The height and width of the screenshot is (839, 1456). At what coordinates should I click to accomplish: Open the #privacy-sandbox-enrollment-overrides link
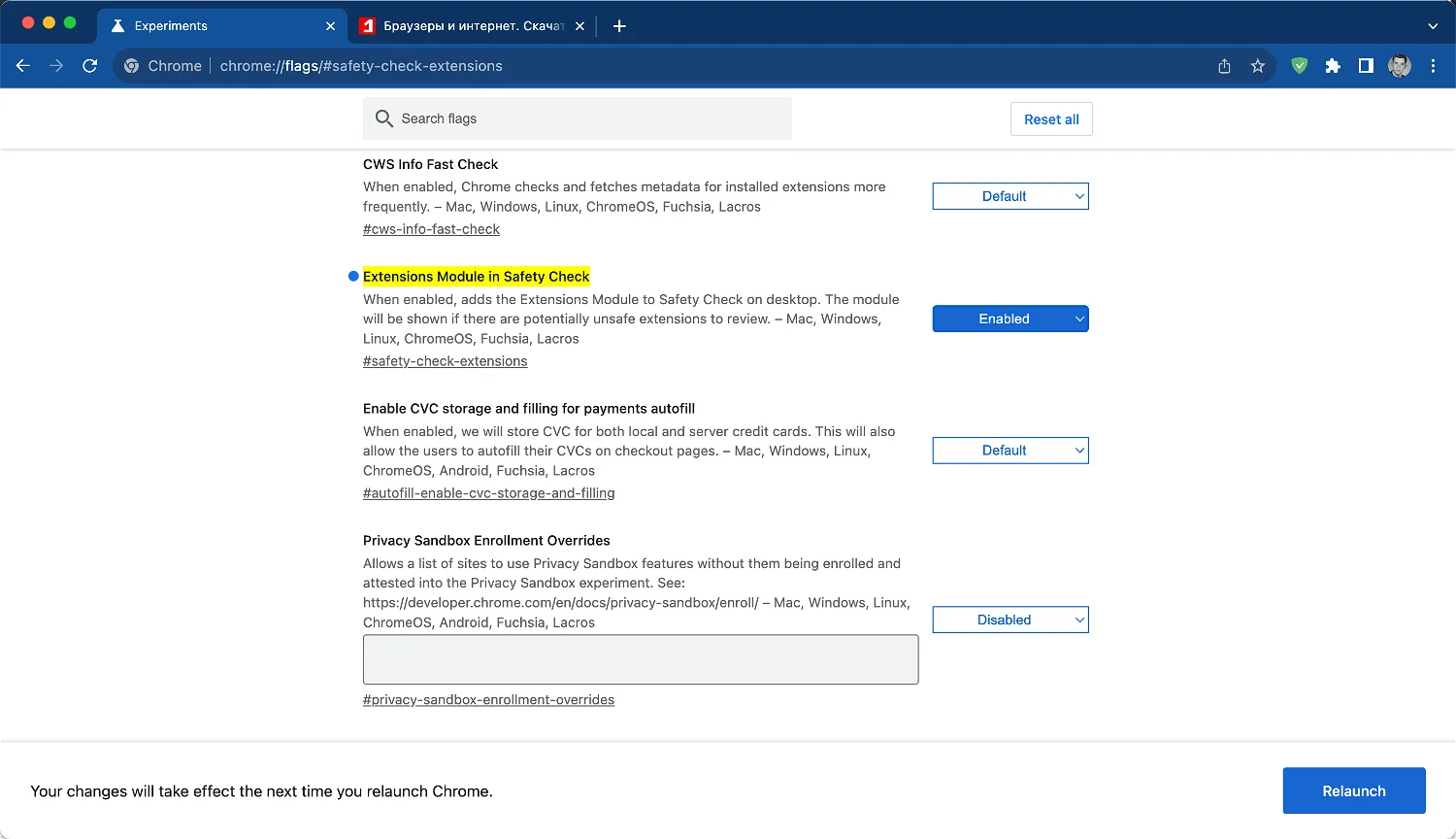[488, 700]
